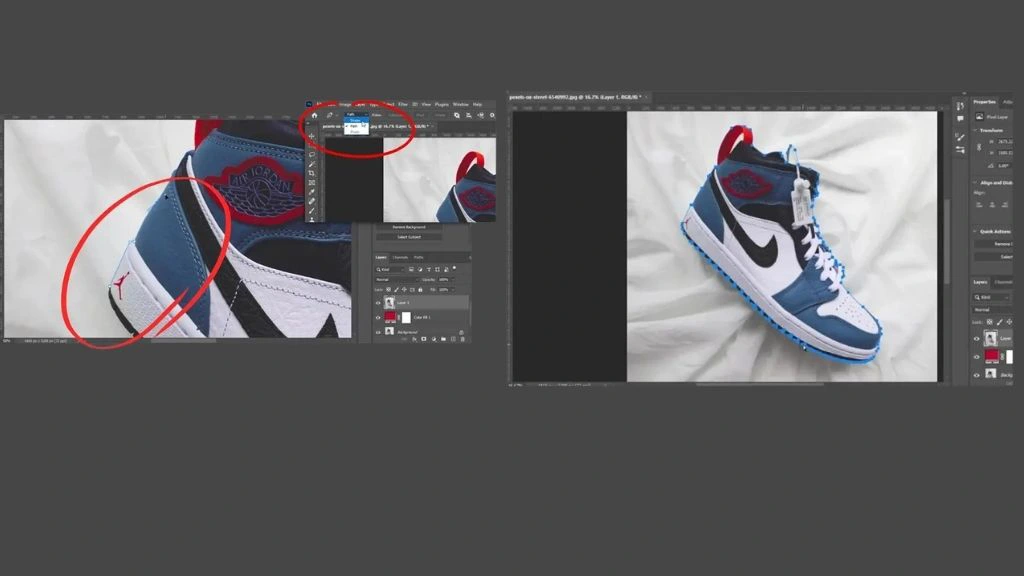Image resolution: width=1024 pixels, height=576 pixels.
Task: Open adjustments sliders icon in right window strip
Action: click(960, 150)
